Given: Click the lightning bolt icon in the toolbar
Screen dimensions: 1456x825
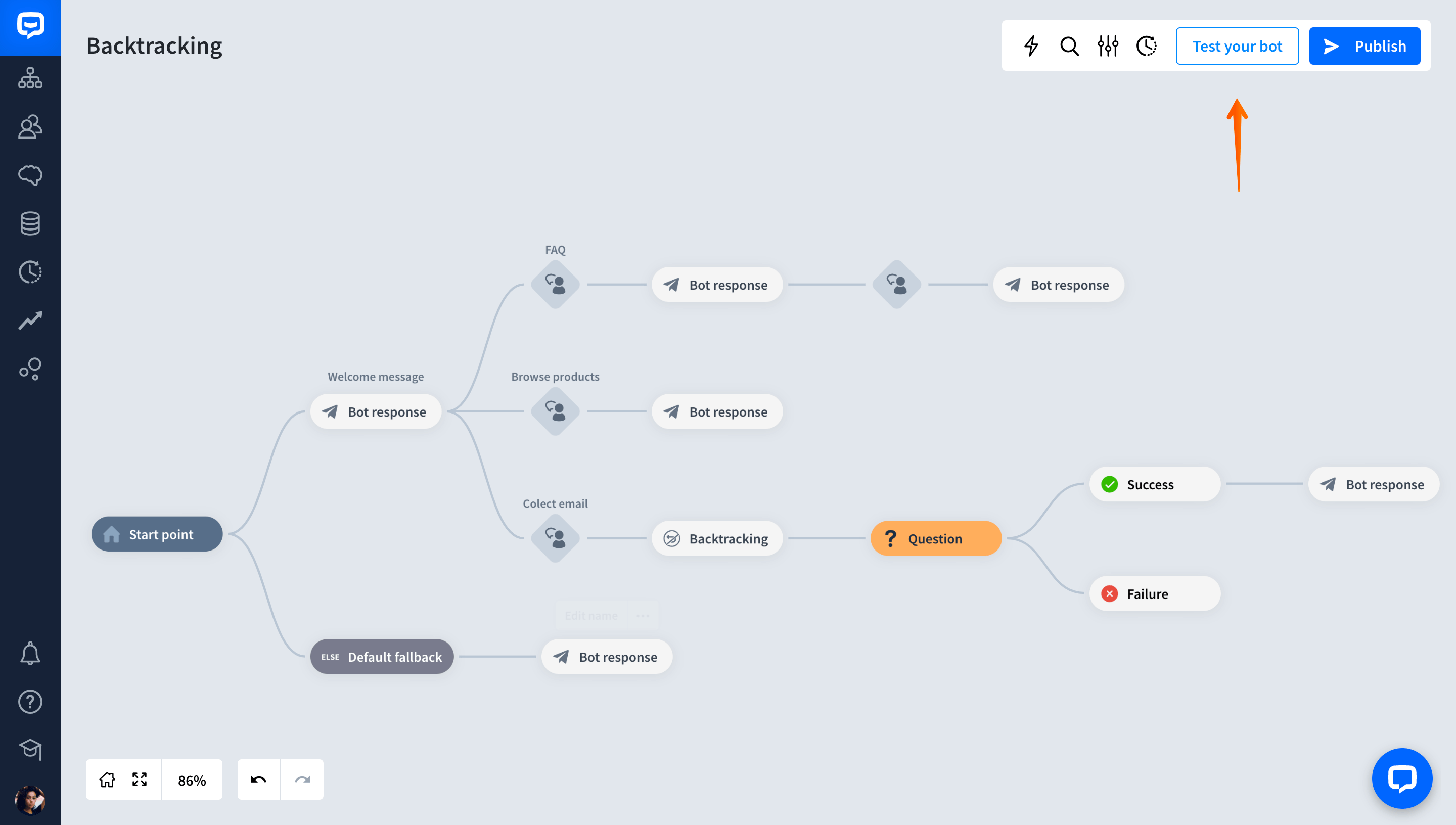Looking at the screenshot, I should pos(1031,46).
